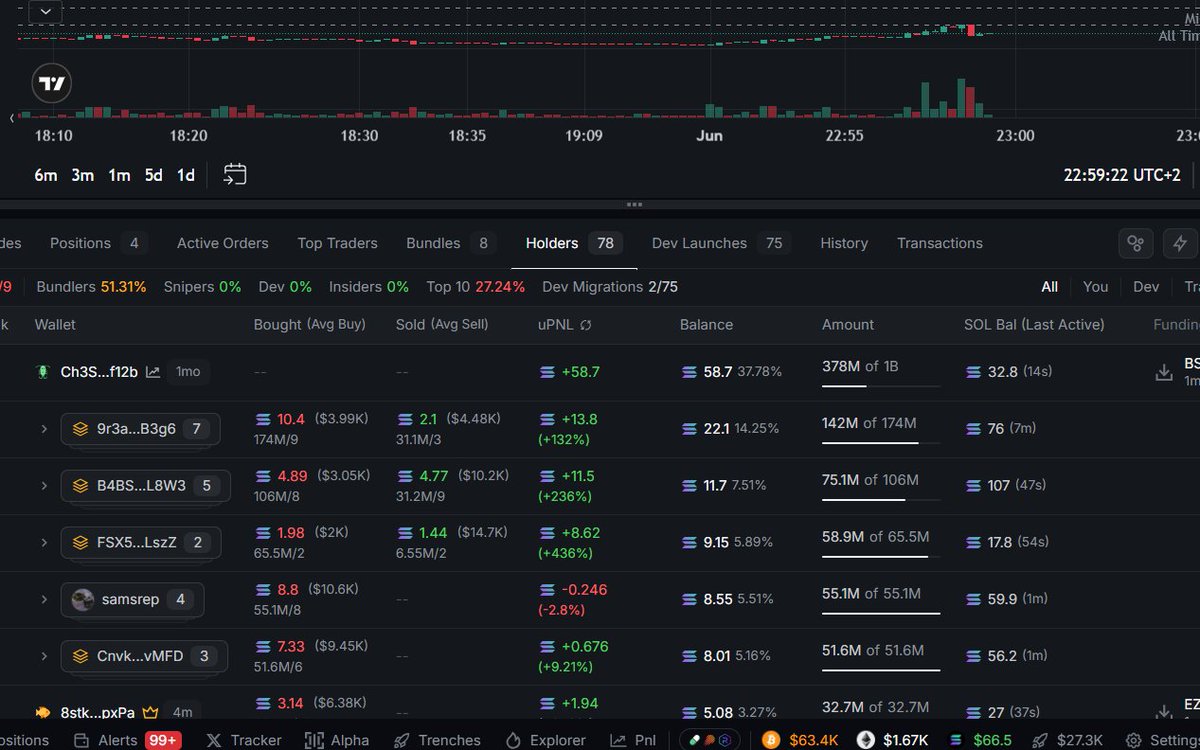Expand the Cnvk...vMFD bundle row
This screenshot has height=750, width=1200.
tap(44, 656)
